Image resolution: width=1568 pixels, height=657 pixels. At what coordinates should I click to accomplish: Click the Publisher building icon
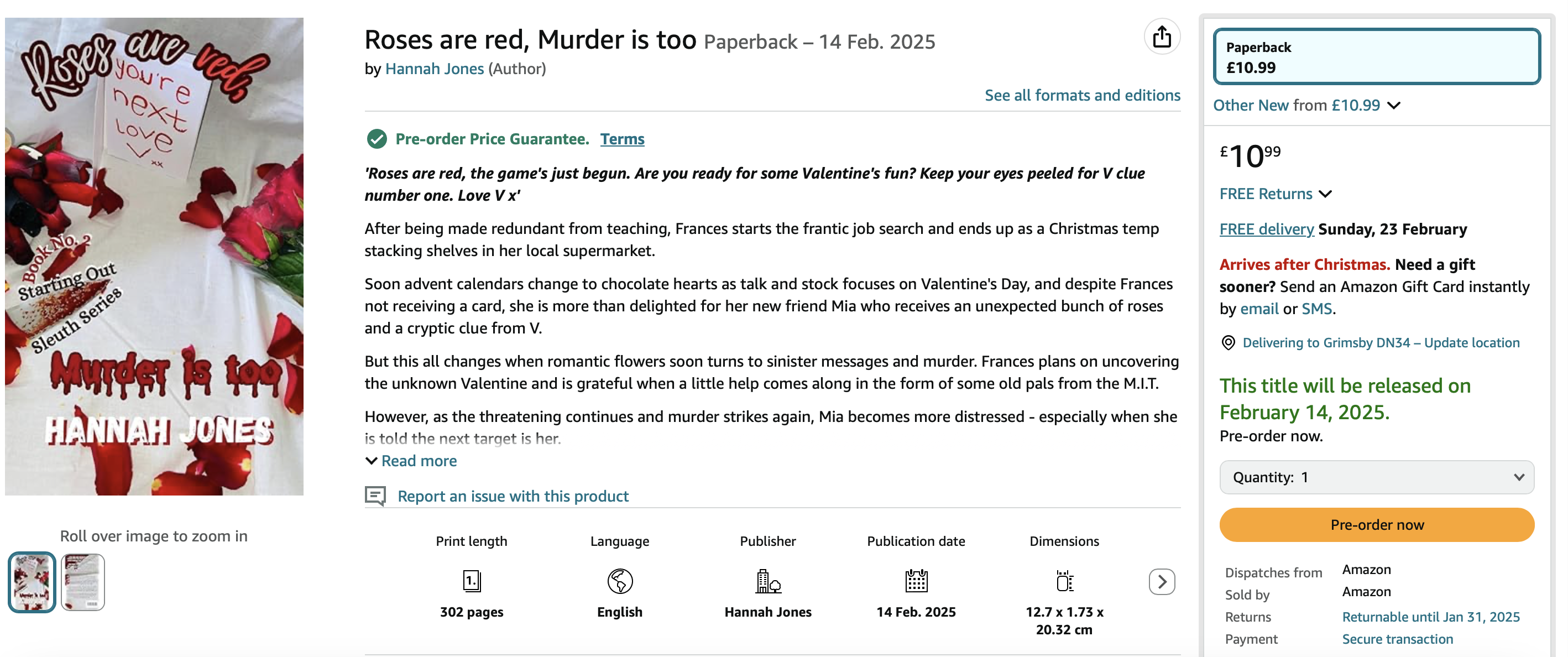pyautogui.click(x=767, y=581)
